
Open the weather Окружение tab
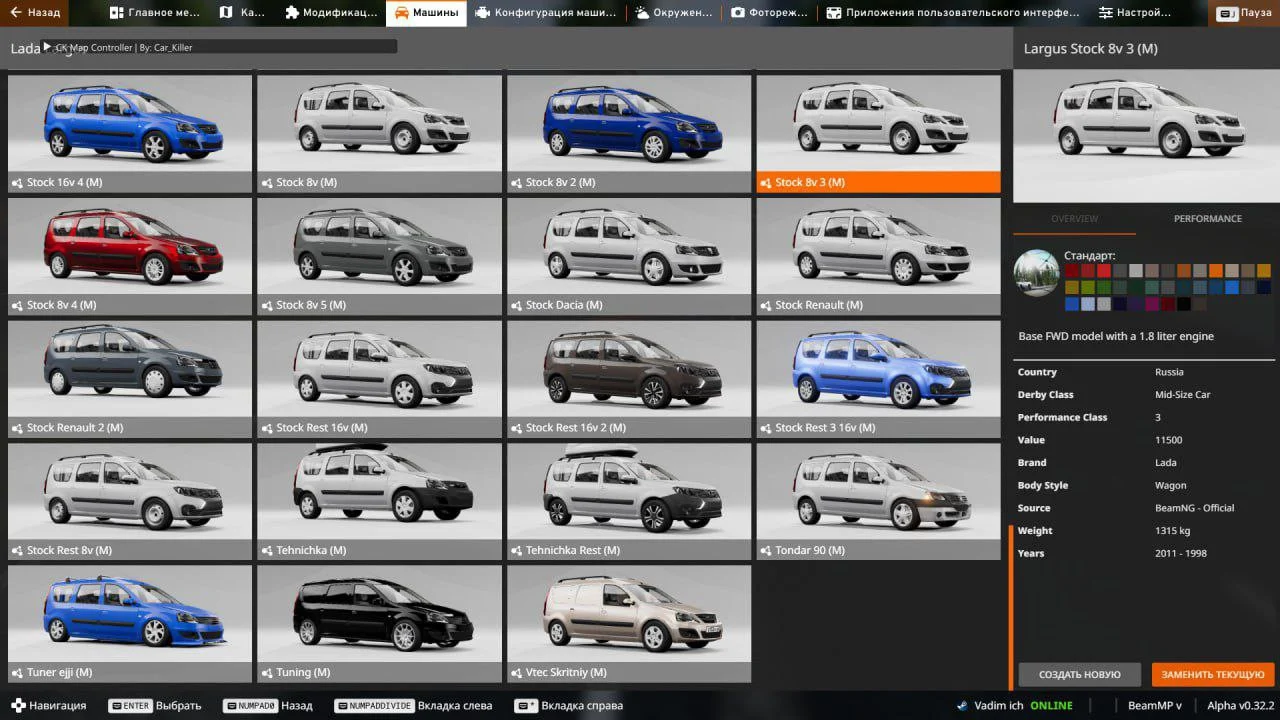point(673,13)
